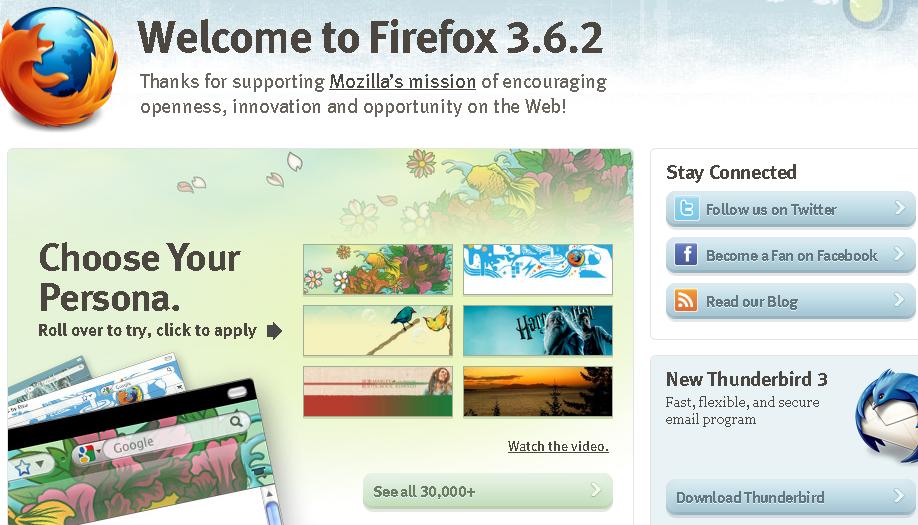This screenshot has height=525, width=918.
Task: Click the Facebook f icon
Action: tap(686, 255)
